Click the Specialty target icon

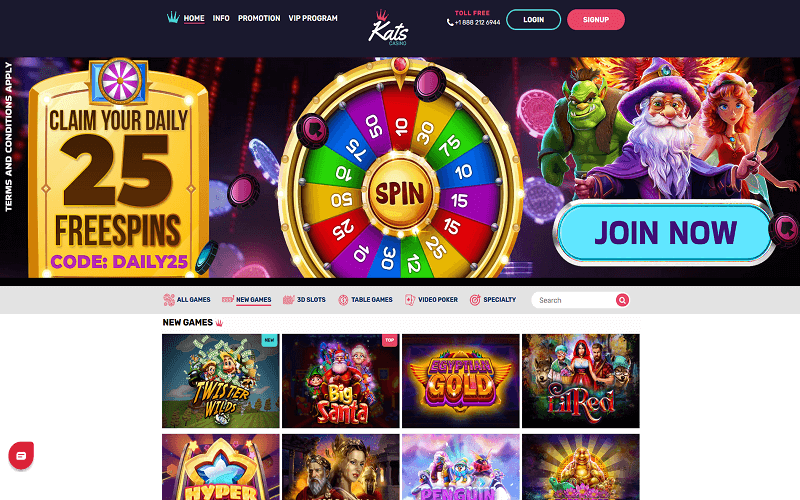click(x=475, y=299)
